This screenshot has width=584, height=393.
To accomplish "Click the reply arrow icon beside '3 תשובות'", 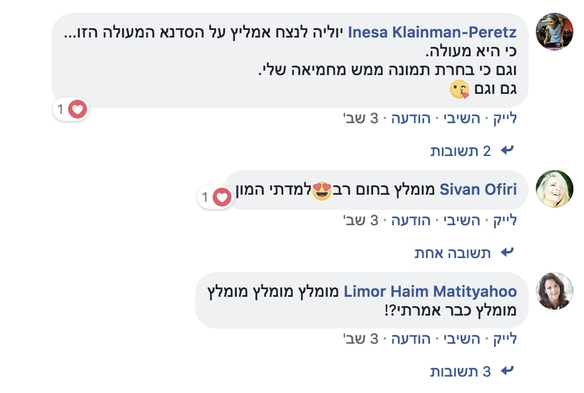I will point(507,371).
